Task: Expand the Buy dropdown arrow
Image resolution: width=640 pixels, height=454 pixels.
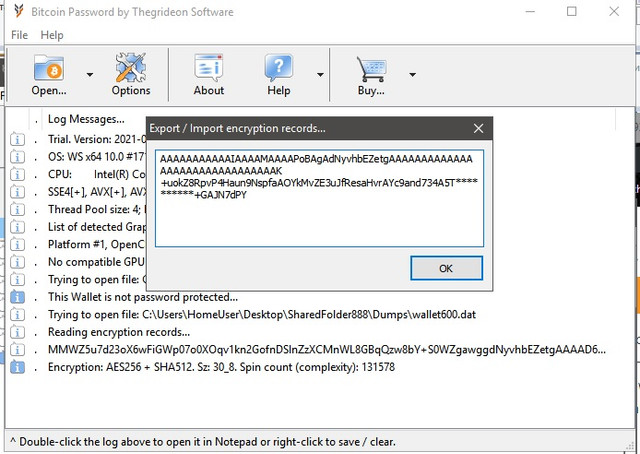Action: coord(413,75)
